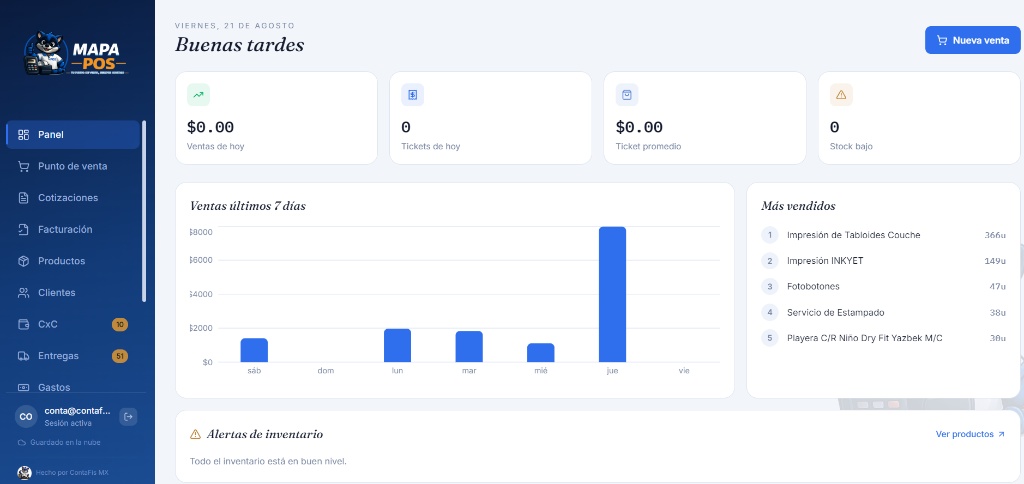The image size is (1024, 484).
Task: Click Hecho por ContaFis MX credit
Action: pos(72,472)
